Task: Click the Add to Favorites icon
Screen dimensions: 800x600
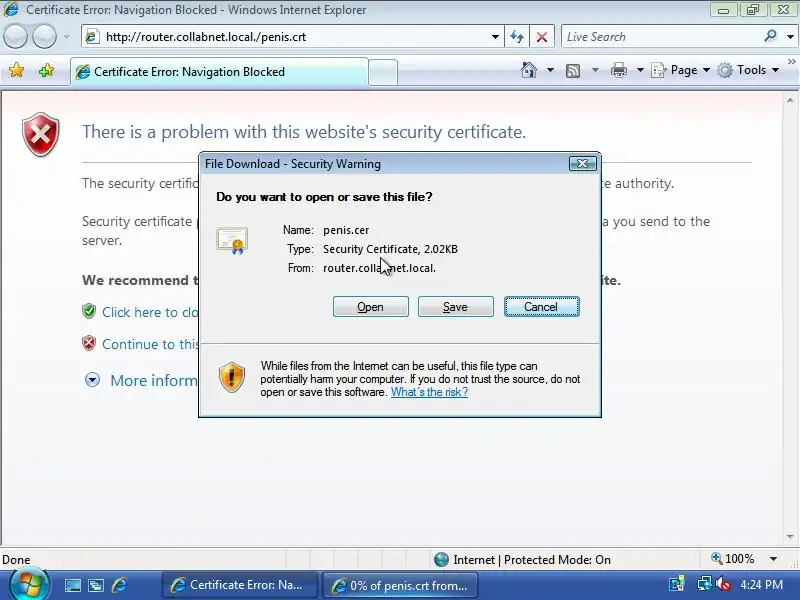Action: click(46, 70)
